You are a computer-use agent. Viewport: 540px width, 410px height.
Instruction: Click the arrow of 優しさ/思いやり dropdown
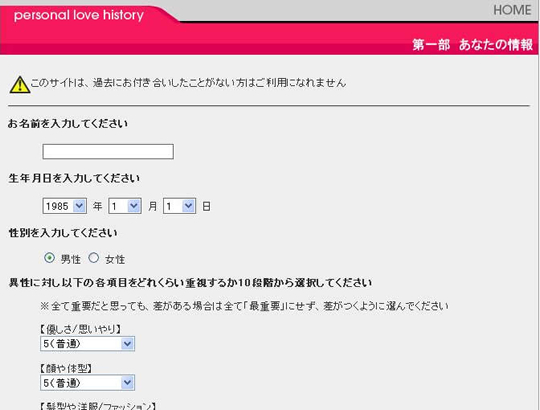coord(127,344)
